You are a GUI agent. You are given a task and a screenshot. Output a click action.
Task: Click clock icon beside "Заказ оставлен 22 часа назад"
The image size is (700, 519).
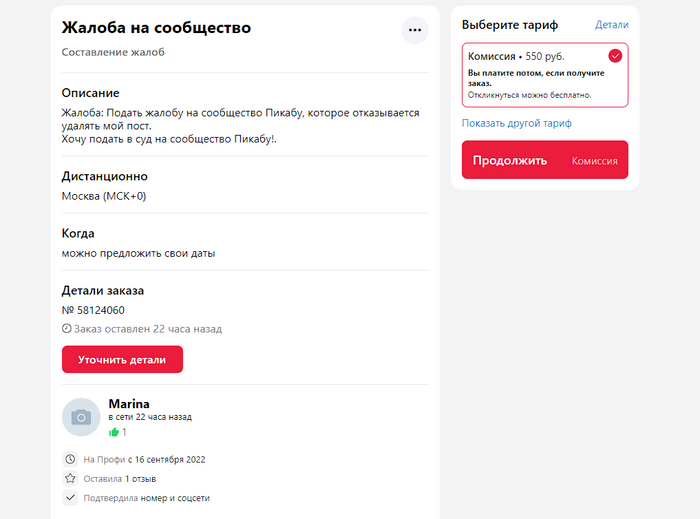click(x=67, y=328)
